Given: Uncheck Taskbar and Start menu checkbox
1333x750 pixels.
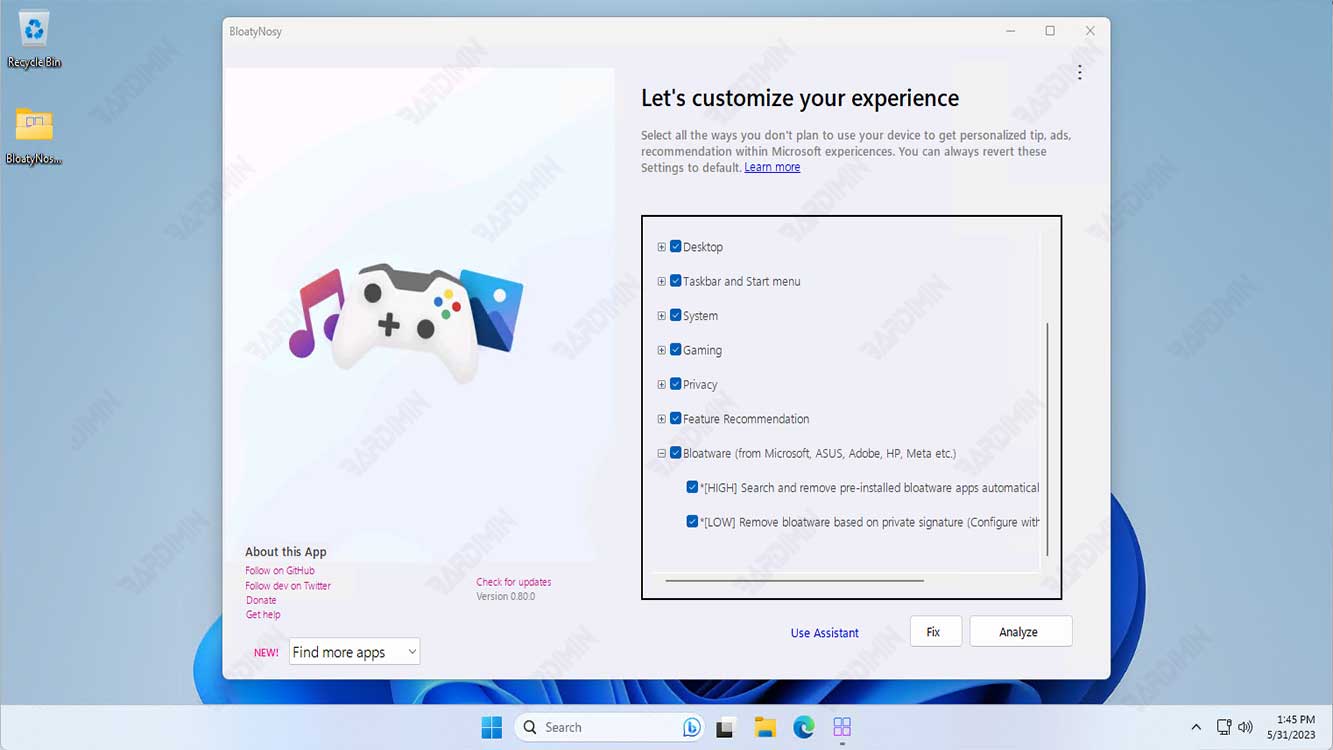Looking at the screenshot, I should coord(675,281).
